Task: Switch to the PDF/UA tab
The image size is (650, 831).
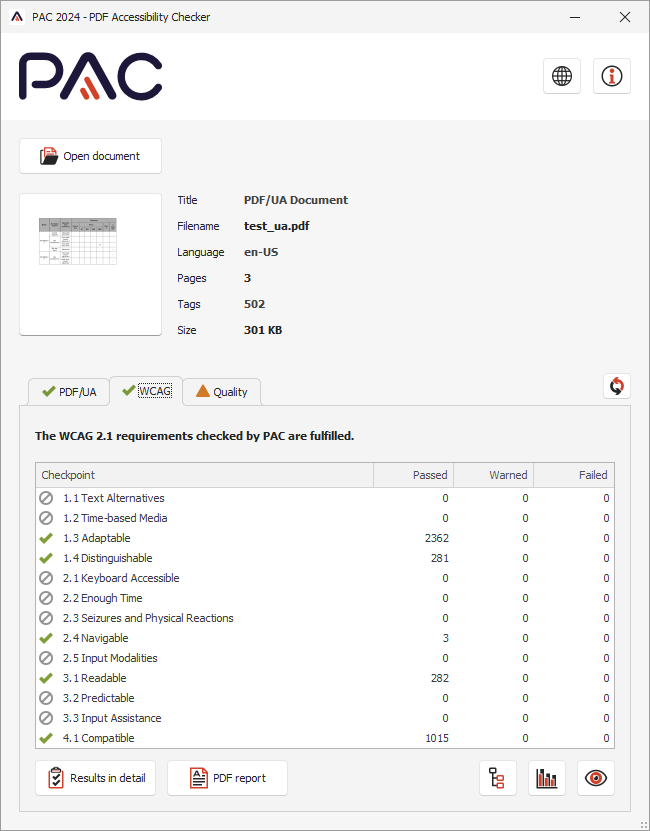Action: click(x=68, y=392)
